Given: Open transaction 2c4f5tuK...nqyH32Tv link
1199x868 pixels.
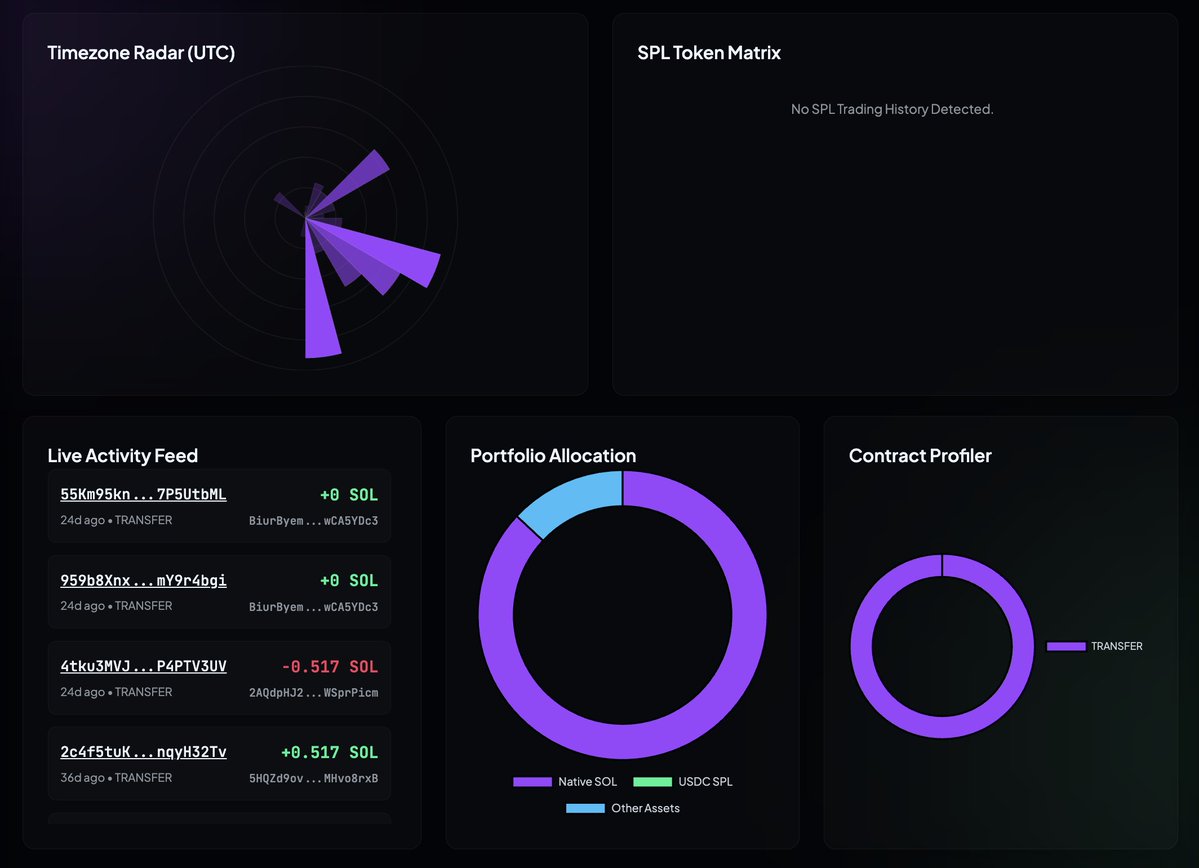Looking at the screenshot, I should 143,752.
